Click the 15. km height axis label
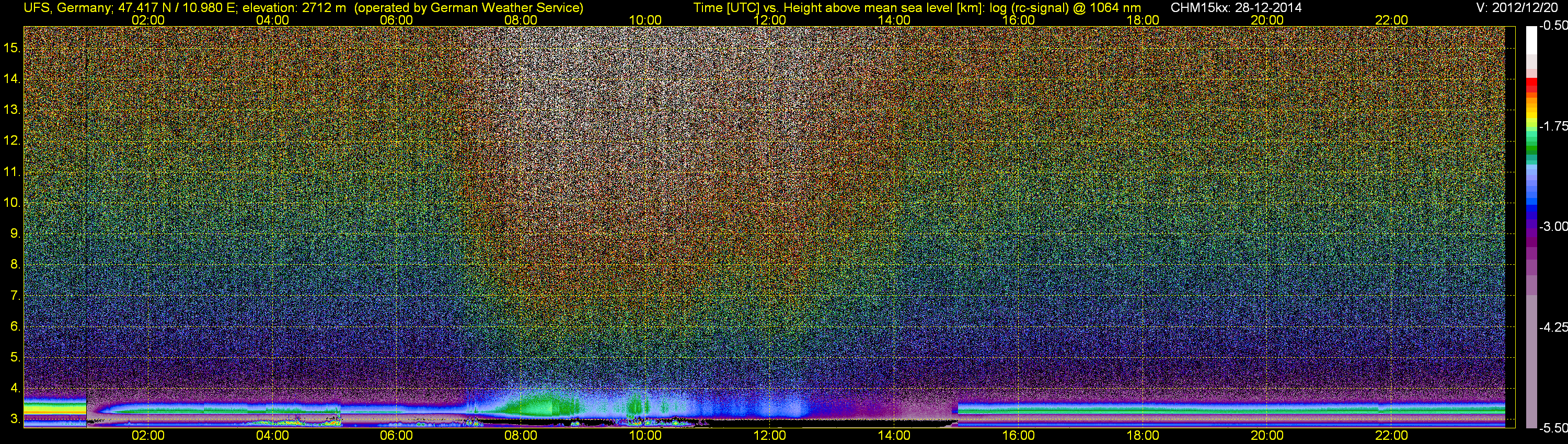The width and height of the screenshot is (1568, 444). click(12, 48)
